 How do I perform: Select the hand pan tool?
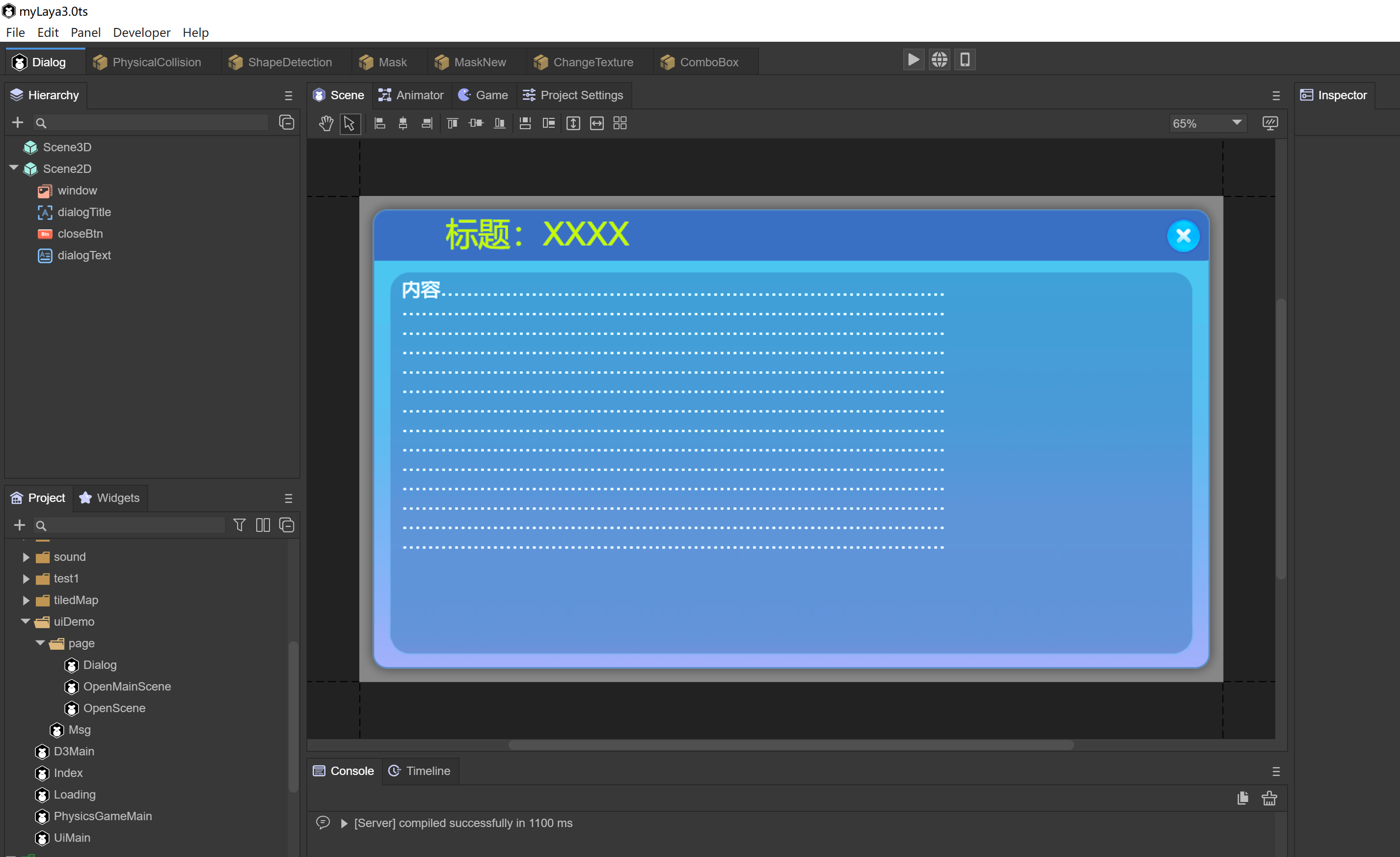point(325,123)
